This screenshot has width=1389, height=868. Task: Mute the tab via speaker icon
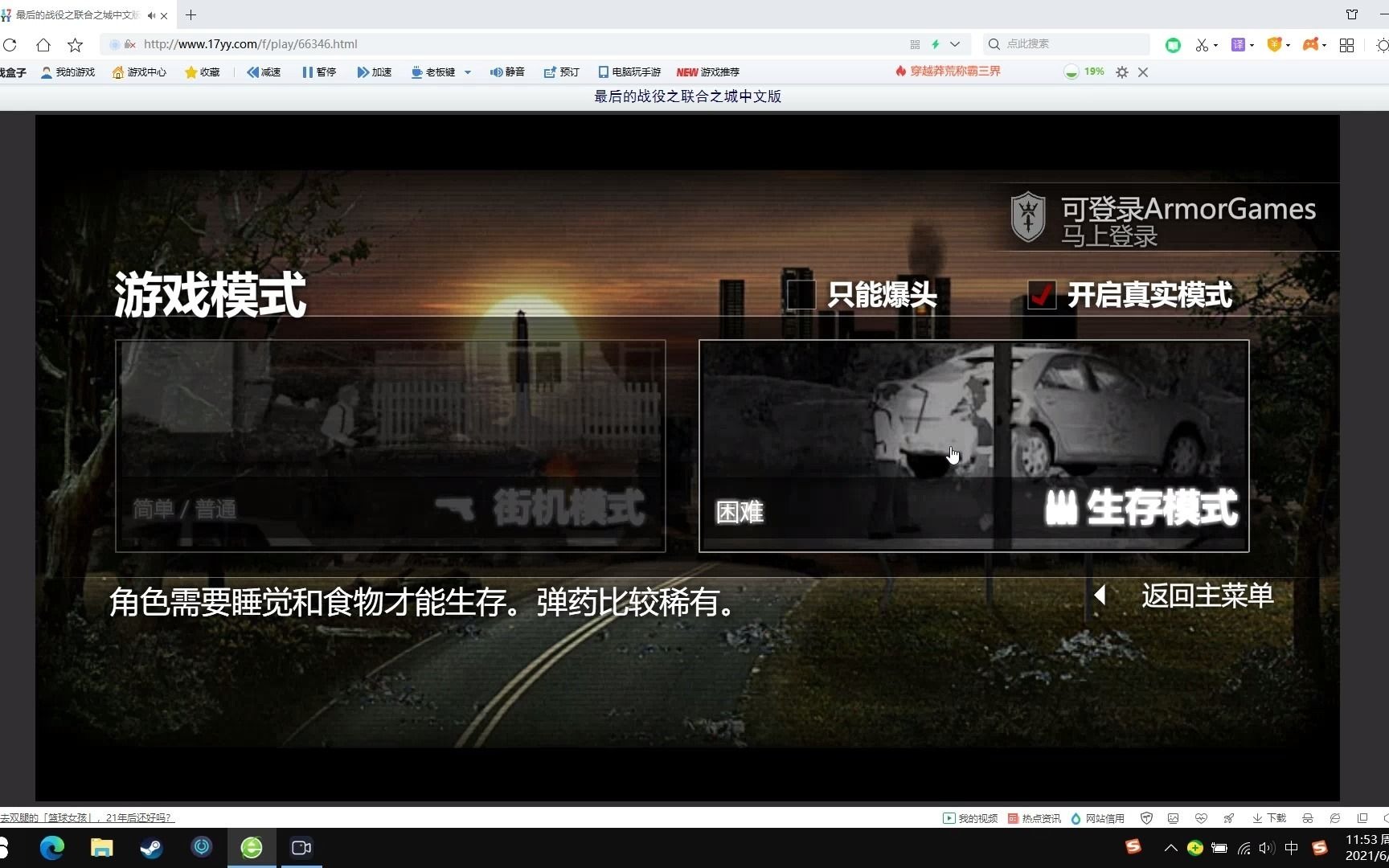(x=151, y=15)
